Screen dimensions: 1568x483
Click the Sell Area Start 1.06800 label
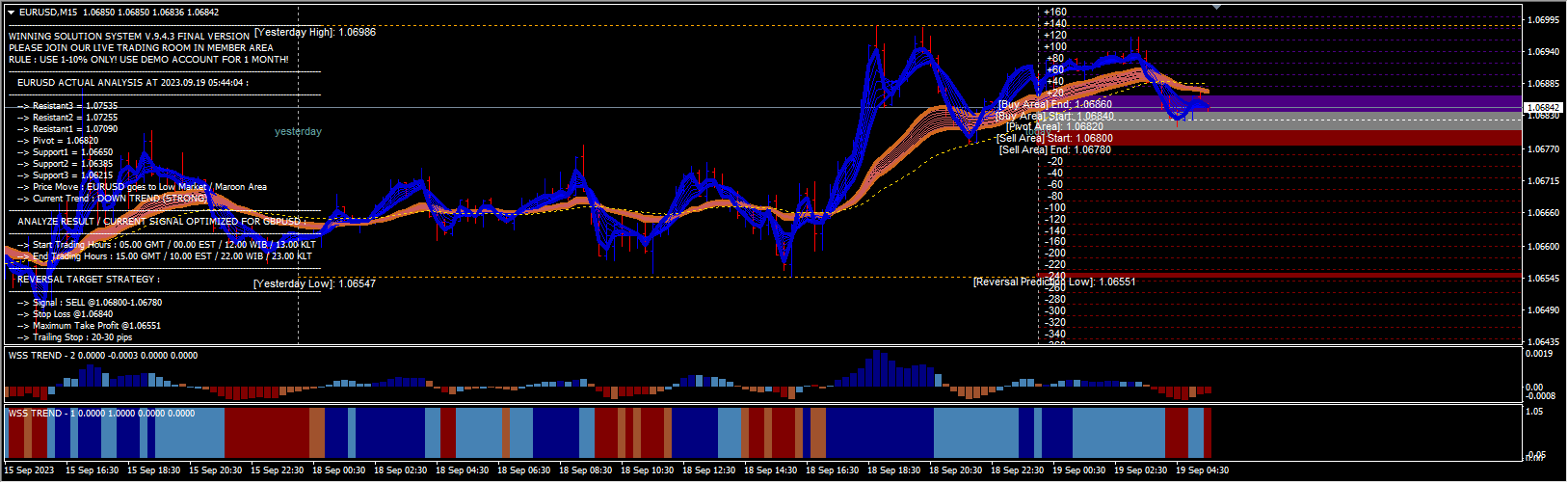coord(1054,138)
